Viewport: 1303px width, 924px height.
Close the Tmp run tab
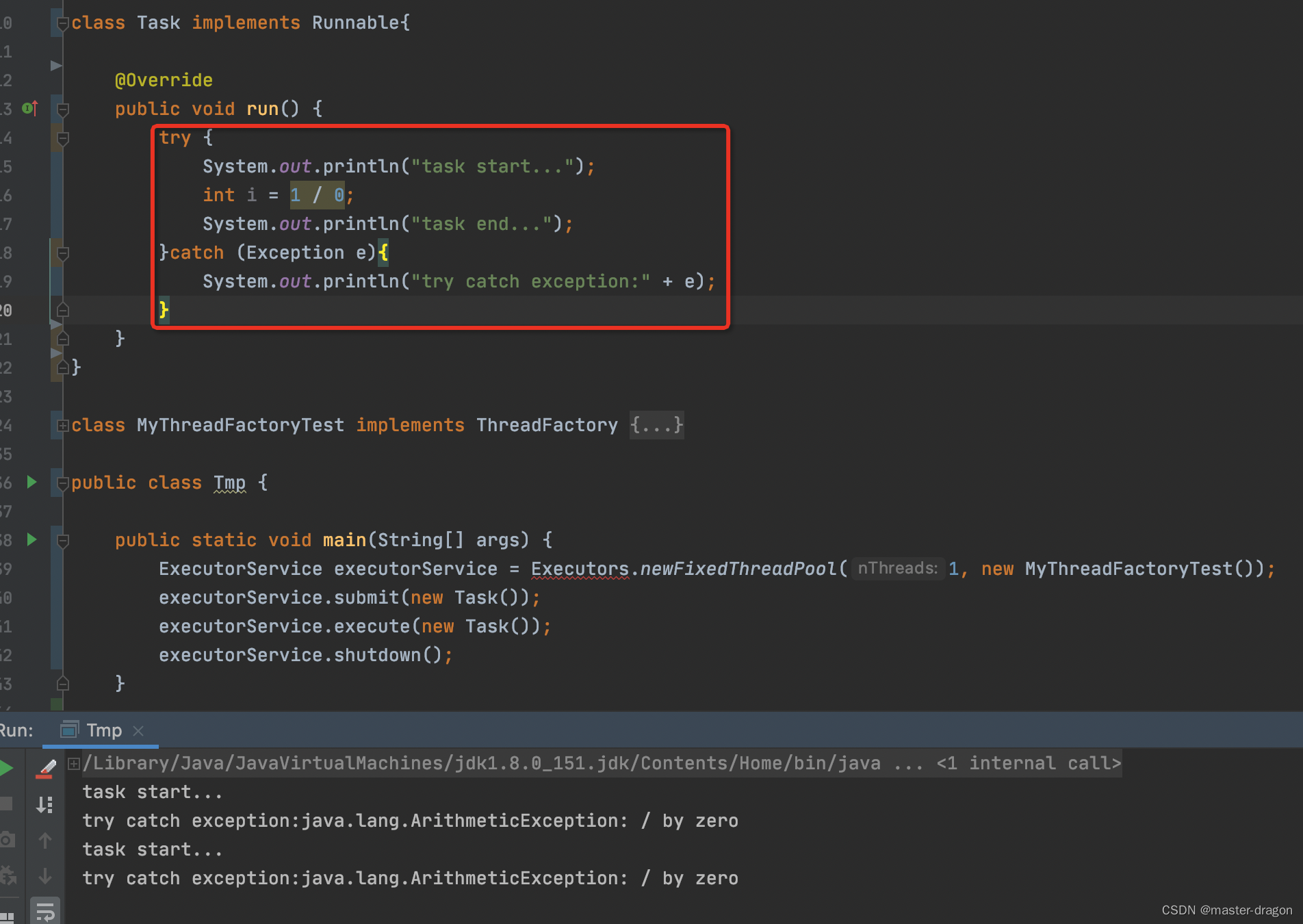(x=138, y=731)
